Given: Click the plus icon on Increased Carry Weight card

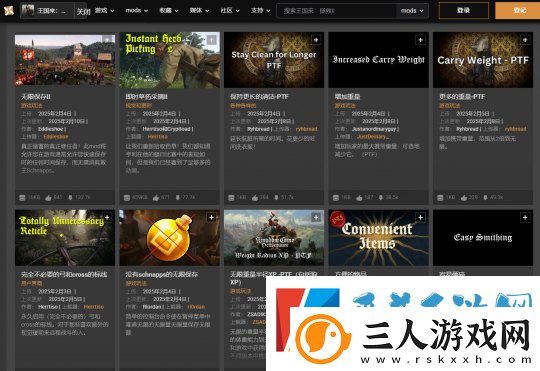Looking at the screenshot, I should [420, 40].
